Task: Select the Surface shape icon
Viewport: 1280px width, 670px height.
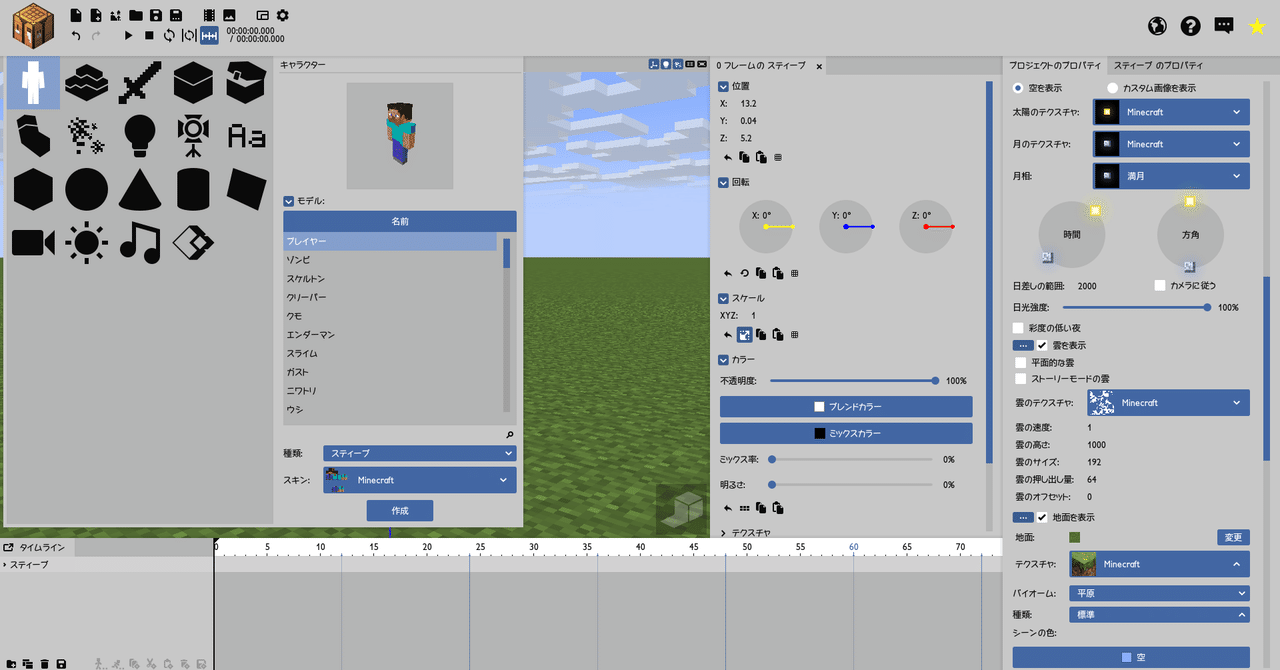Action: click(x=246, y=188)
